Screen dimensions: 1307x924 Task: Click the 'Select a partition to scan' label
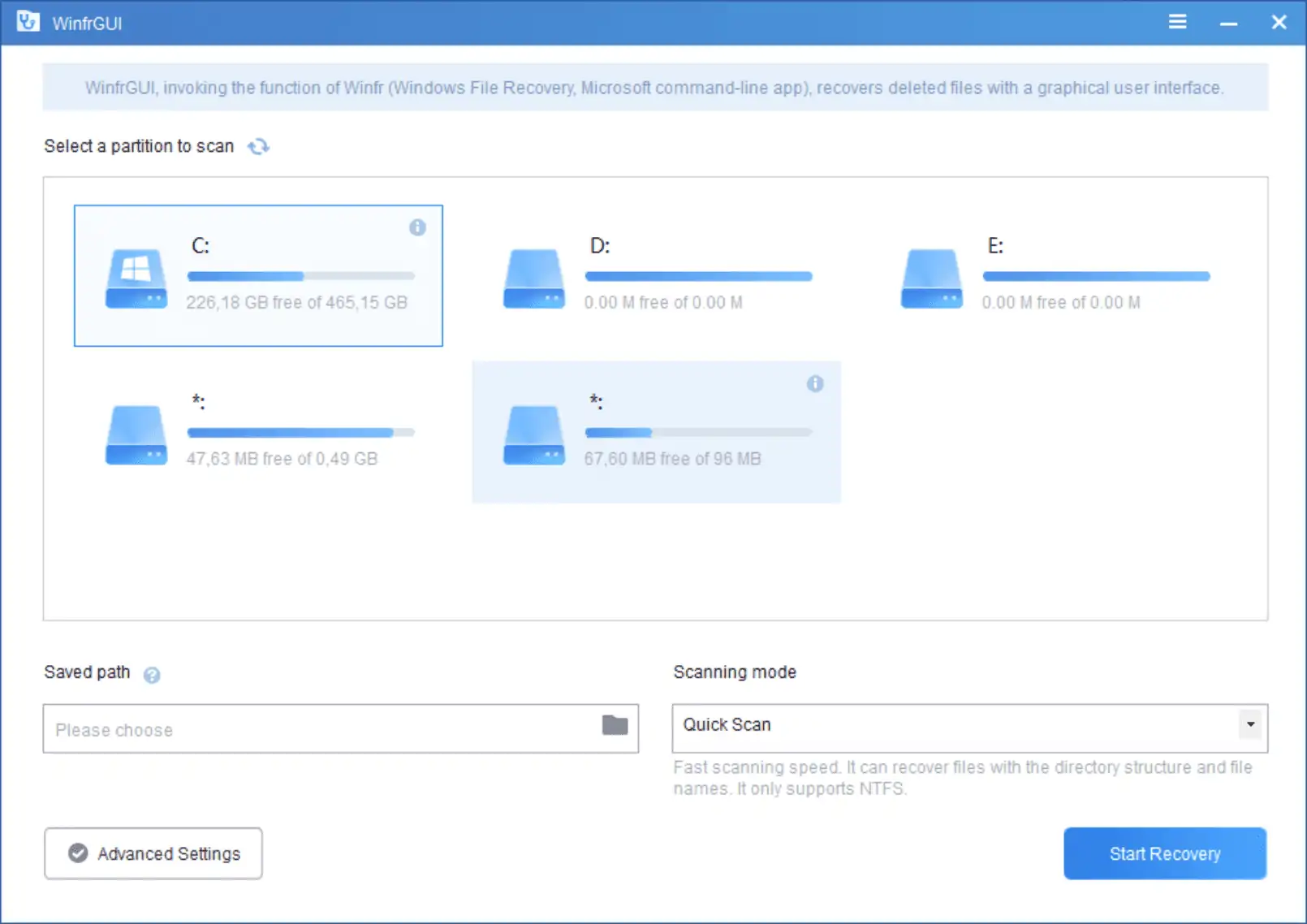[139, 146]
